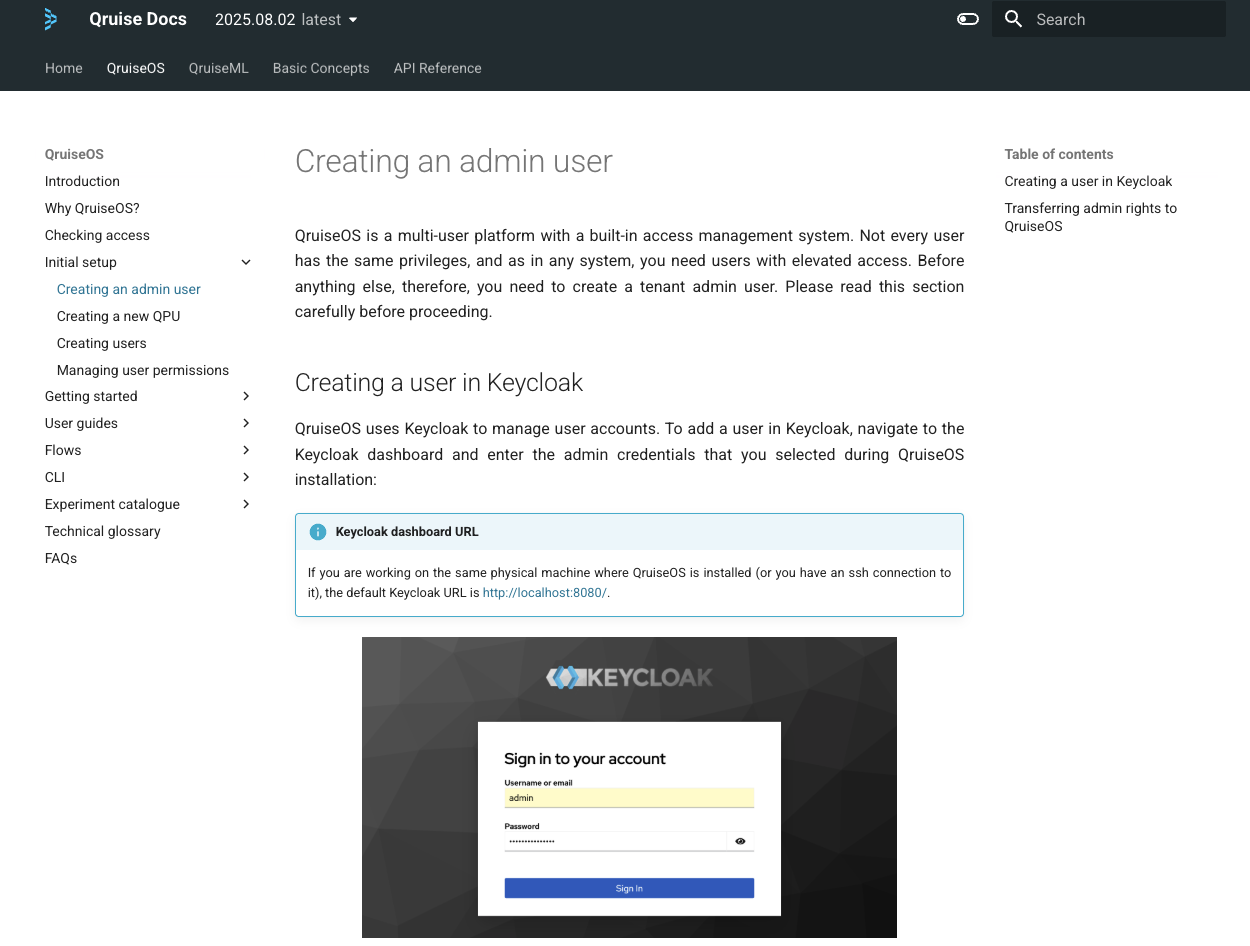The image size is (1250, 946).
Task: Go to the Basic Concepts tab
Action: (321, 68)
